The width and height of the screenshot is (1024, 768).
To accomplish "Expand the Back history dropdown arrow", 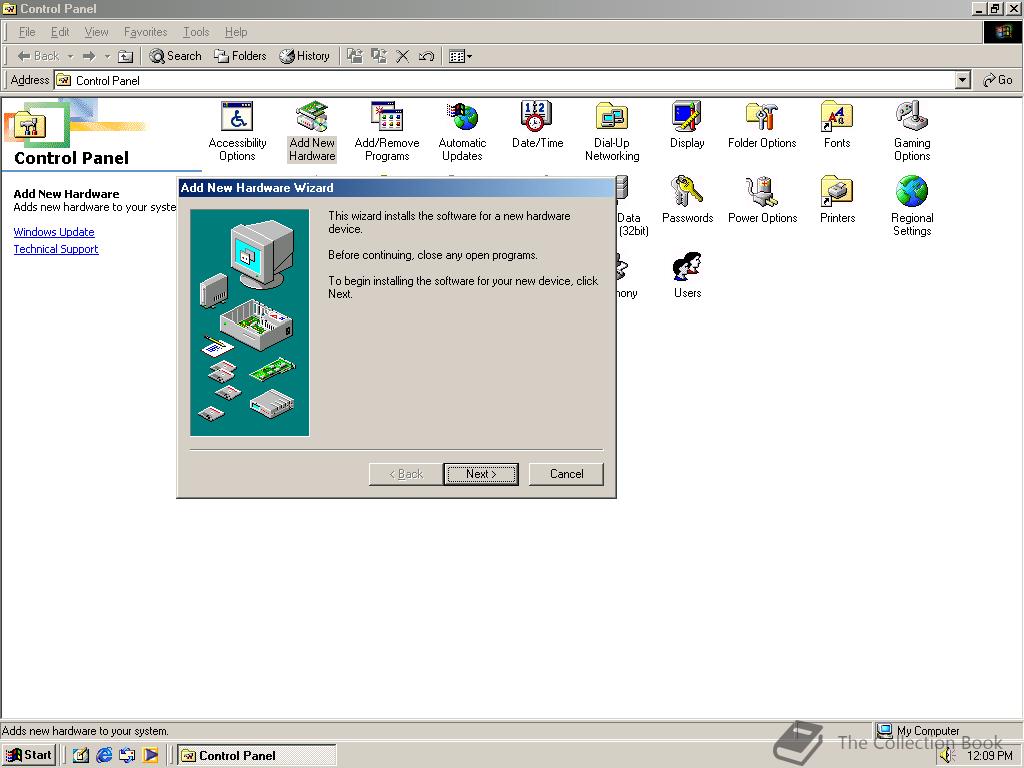I will pyautogui.click(x=71, y=56).
